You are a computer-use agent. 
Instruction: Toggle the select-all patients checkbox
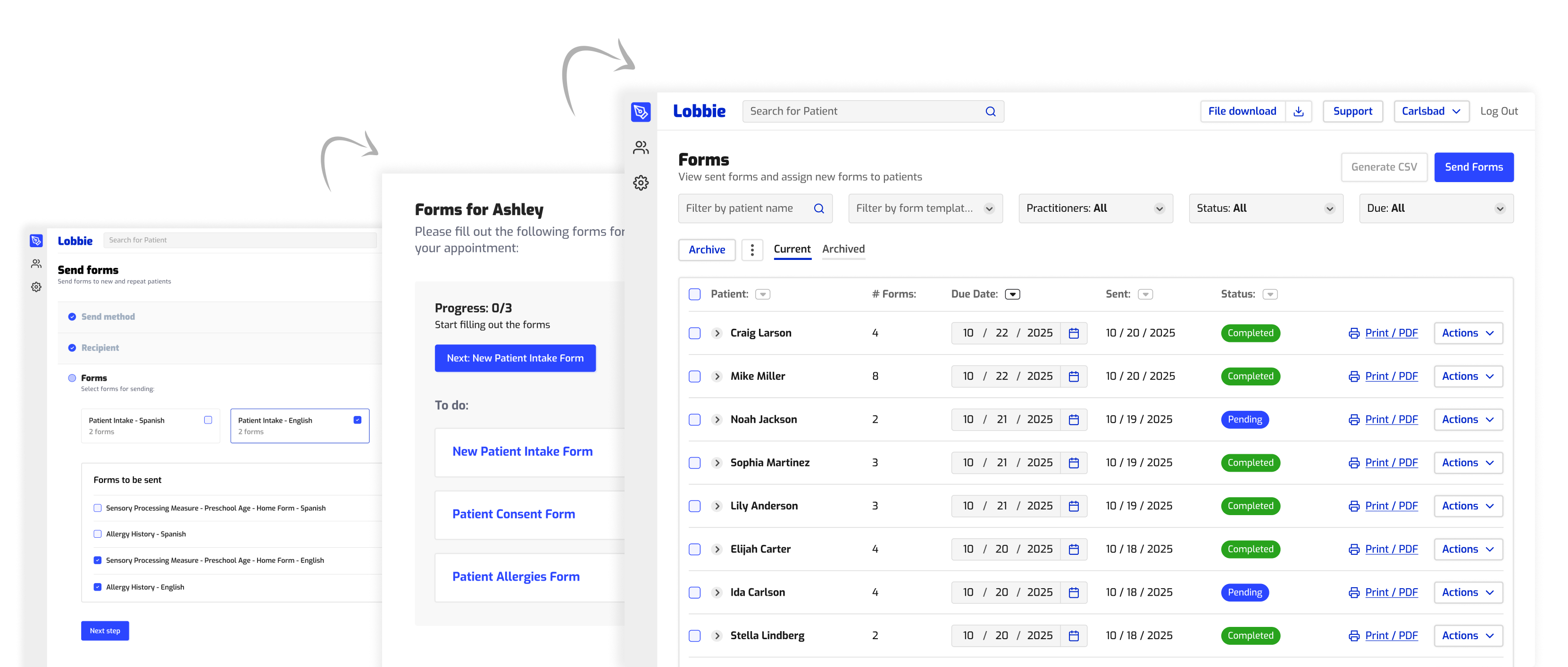[x=694, y=294]
